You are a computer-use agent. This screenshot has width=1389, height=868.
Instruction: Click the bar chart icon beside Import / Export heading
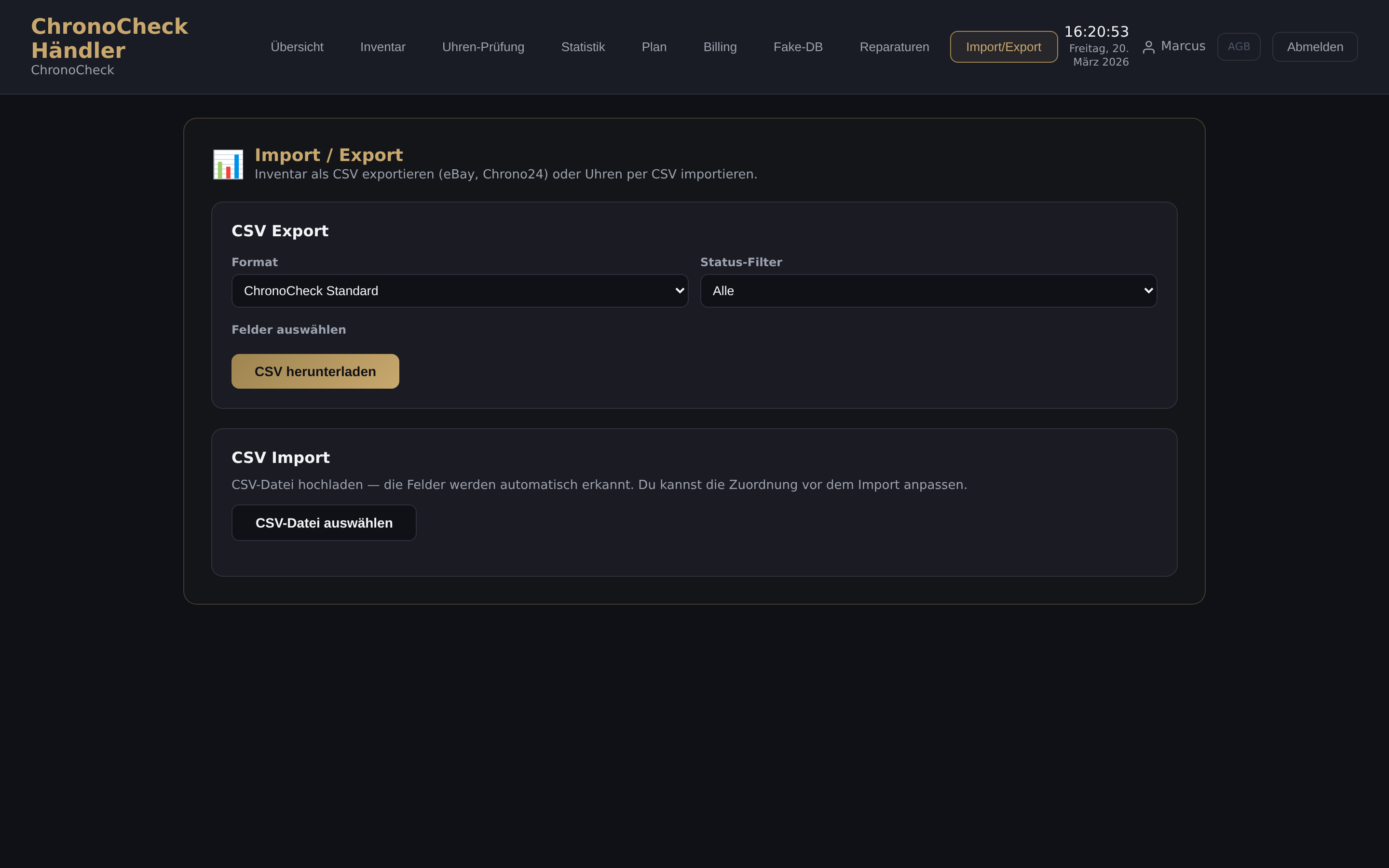(228, 164)
